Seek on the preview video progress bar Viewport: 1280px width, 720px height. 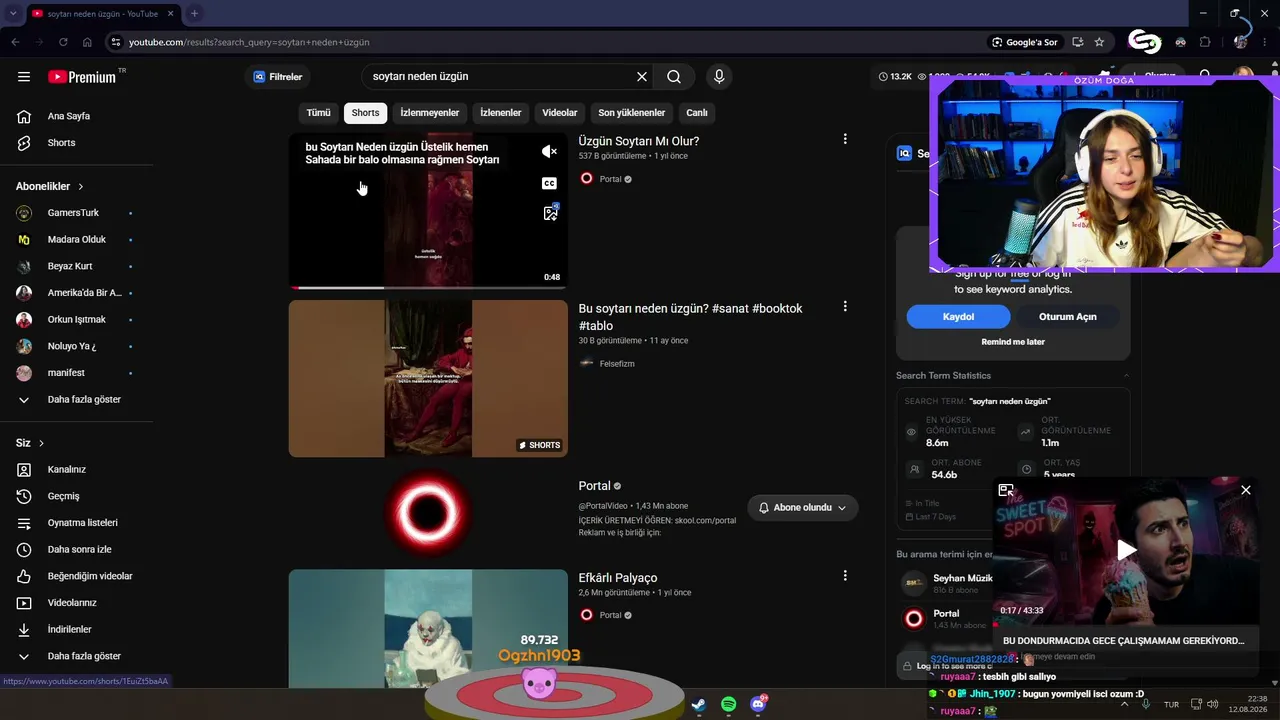click(428, 288)
